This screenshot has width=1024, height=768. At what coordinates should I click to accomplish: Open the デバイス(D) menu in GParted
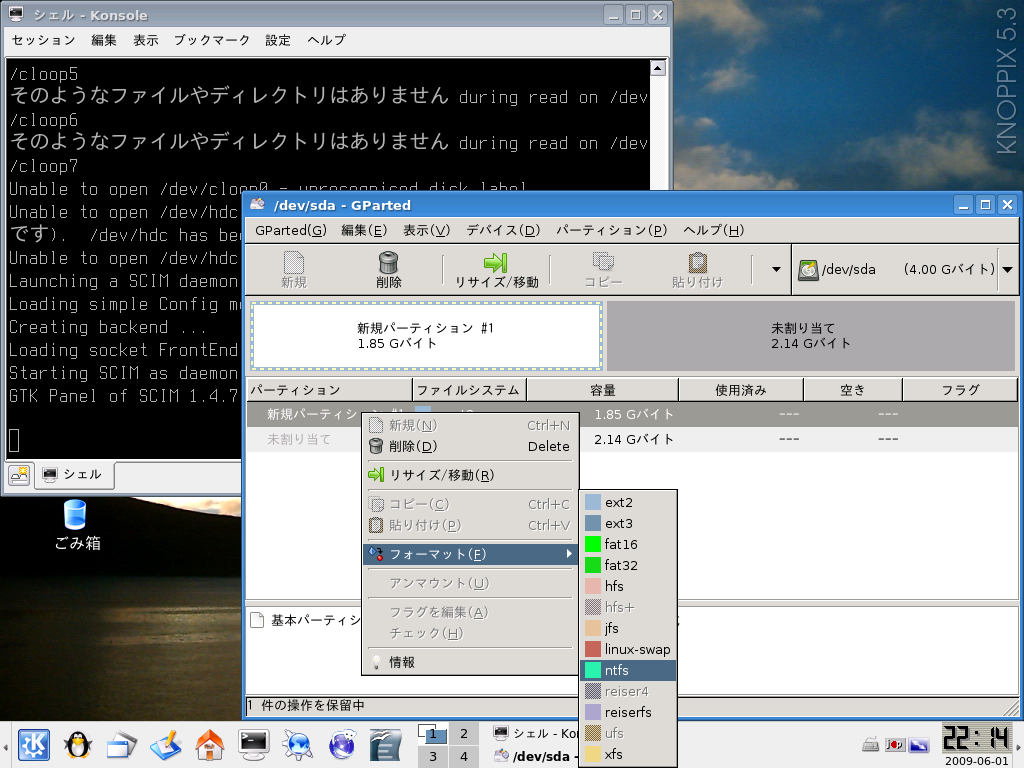[503, 230]
